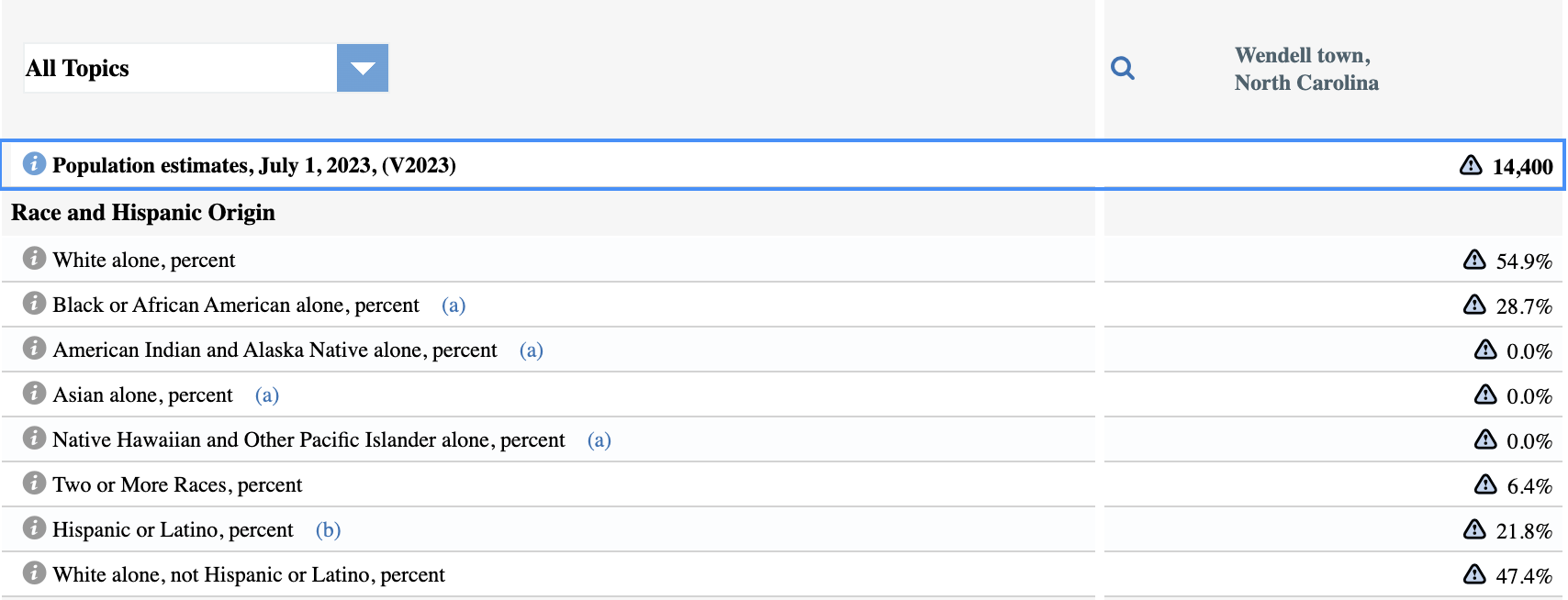Click warning triangle beside 6.4% value
1568x600 pixels.
1485,484
